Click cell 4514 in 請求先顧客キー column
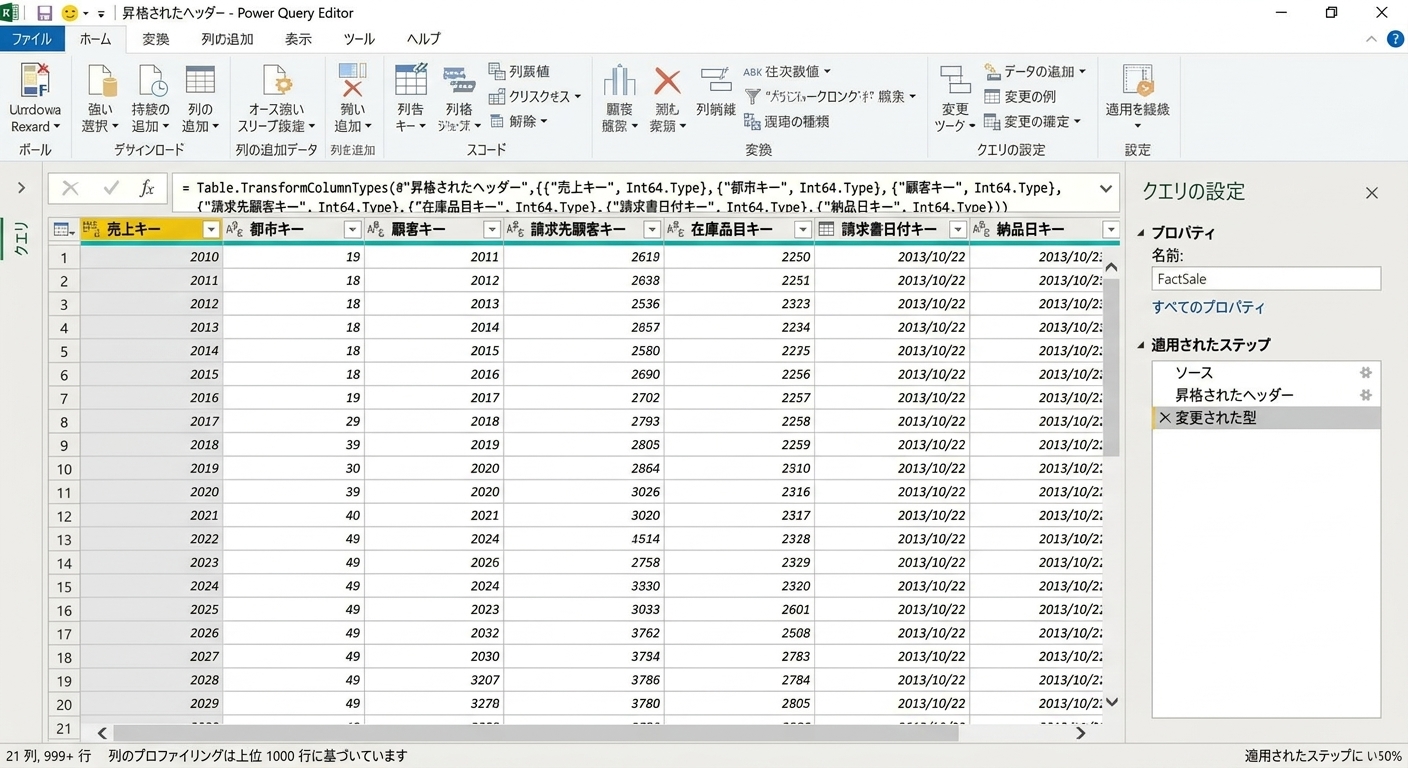The image size is (1408, 768). click(x=584, y=539)
